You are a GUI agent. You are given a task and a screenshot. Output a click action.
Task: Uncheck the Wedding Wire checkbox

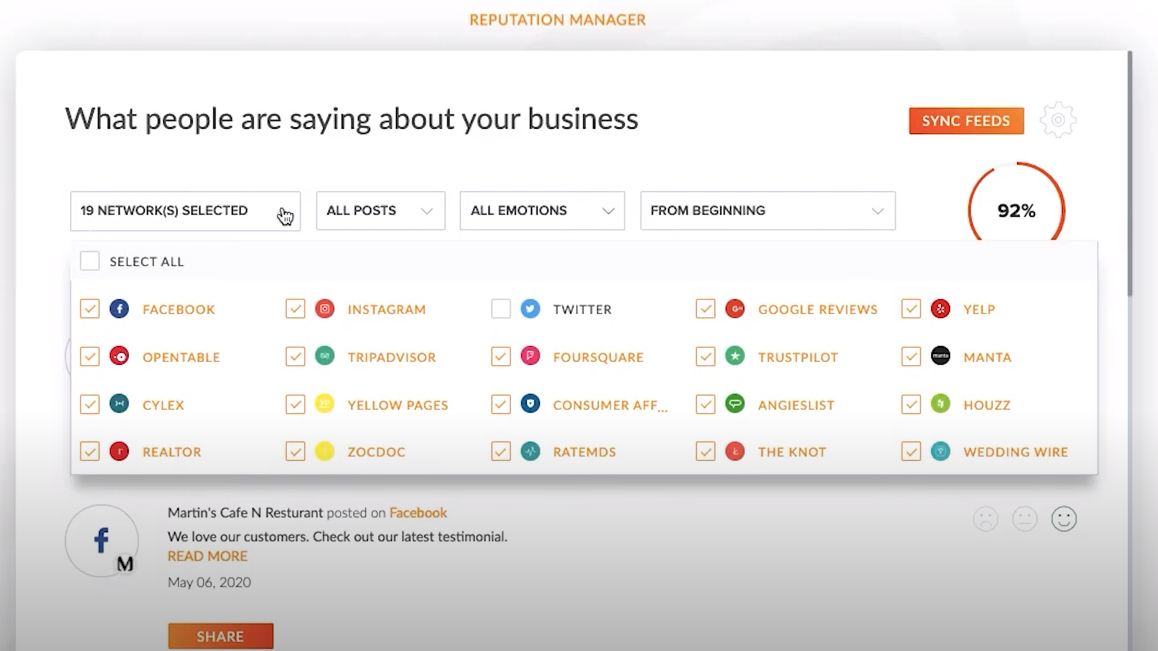coord(911,451)
